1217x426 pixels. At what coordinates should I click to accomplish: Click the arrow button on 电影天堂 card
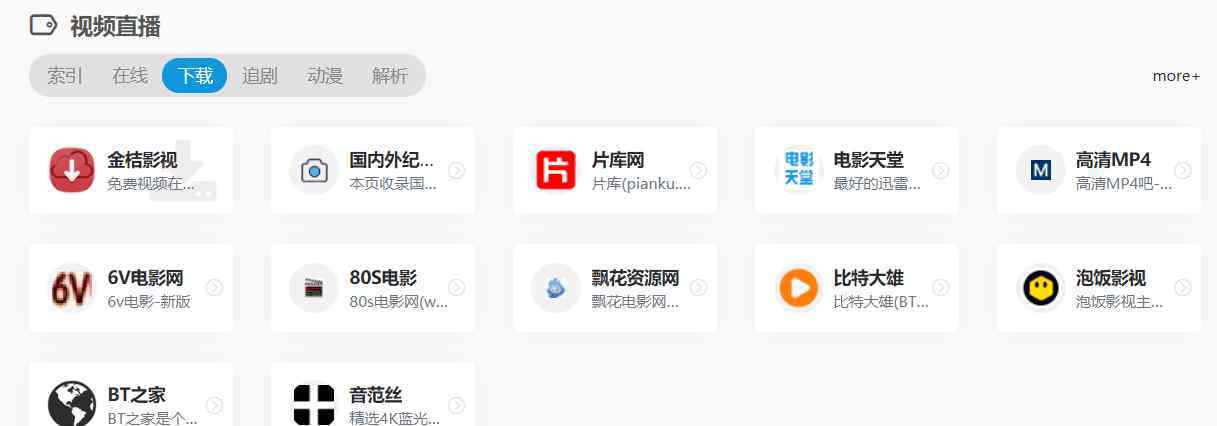940,170
